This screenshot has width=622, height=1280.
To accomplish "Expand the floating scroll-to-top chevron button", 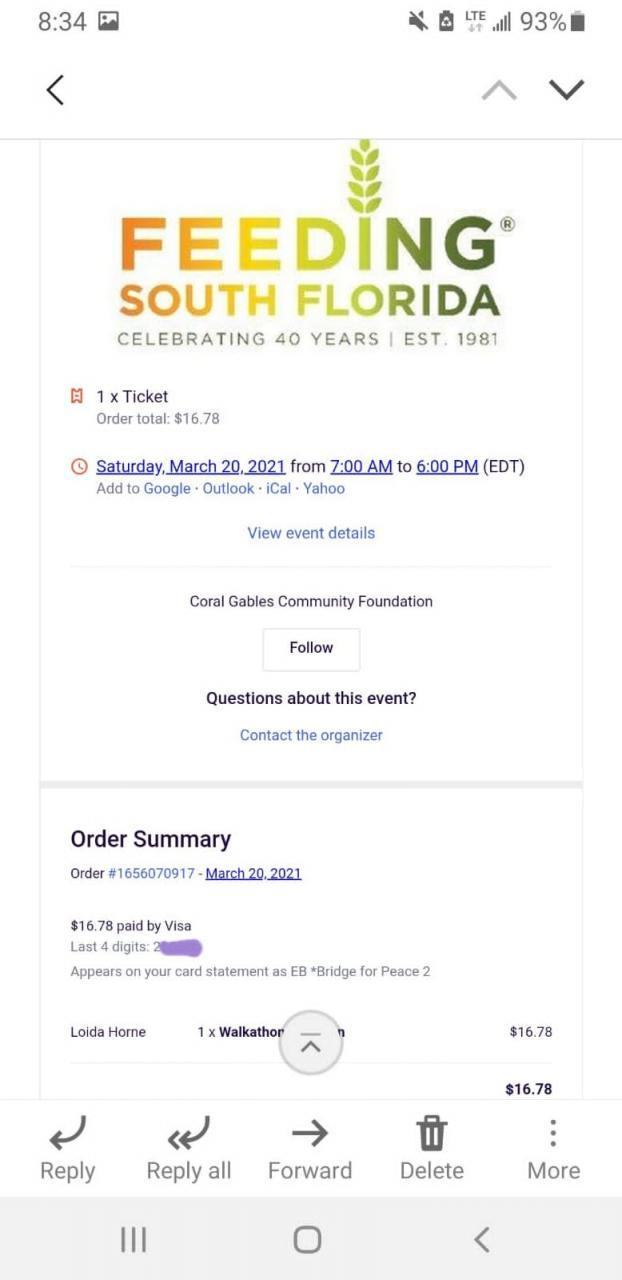I will pyautogui.click(x=311, y=1044).
